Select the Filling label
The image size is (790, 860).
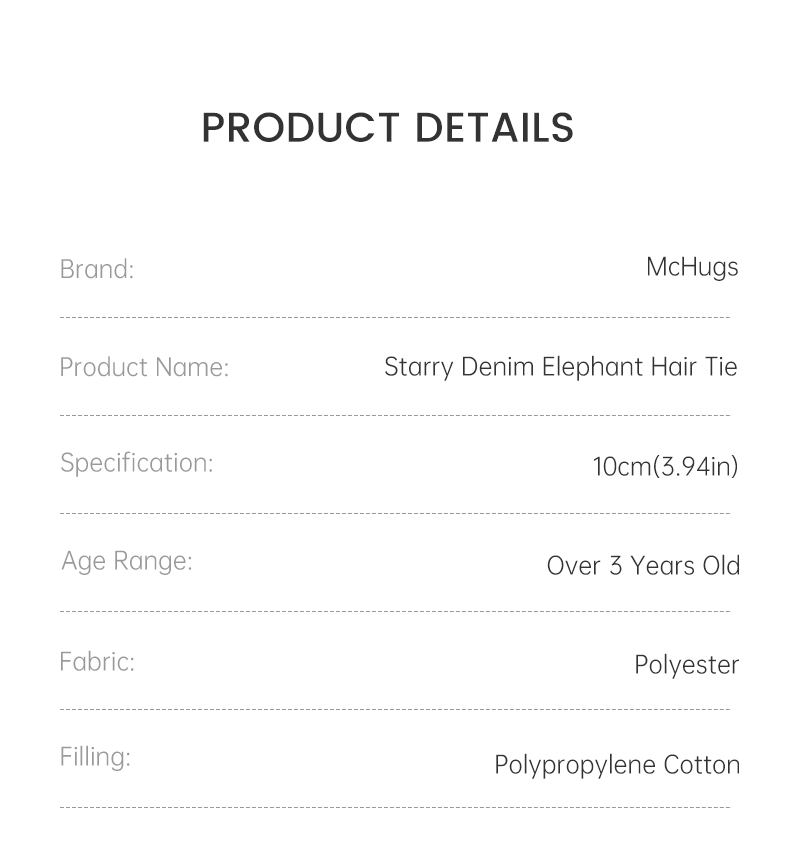(95, 757)
